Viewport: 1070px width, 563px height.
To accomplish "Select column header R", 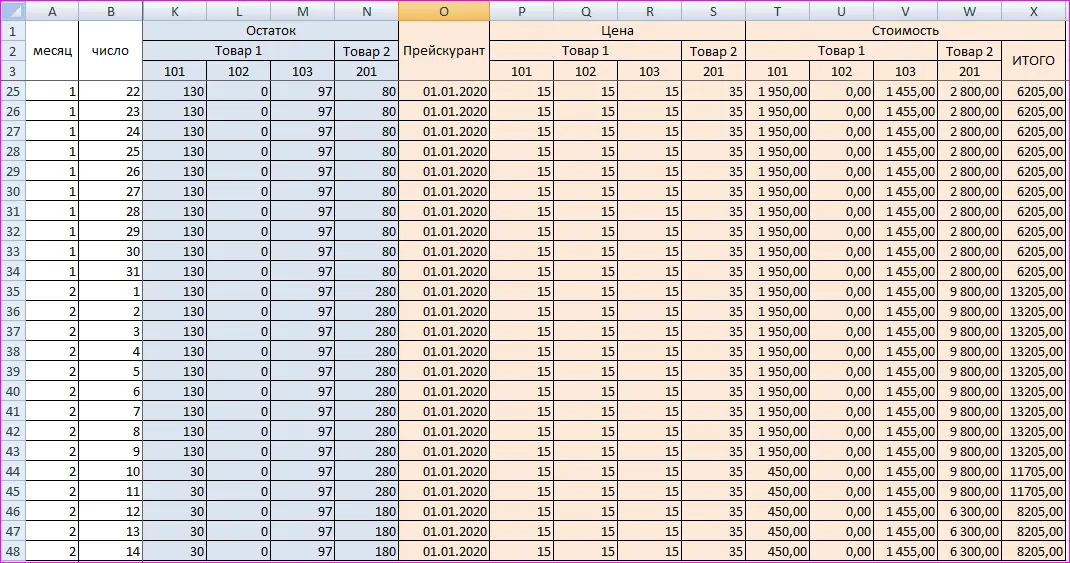I will [x=650, y=11].
